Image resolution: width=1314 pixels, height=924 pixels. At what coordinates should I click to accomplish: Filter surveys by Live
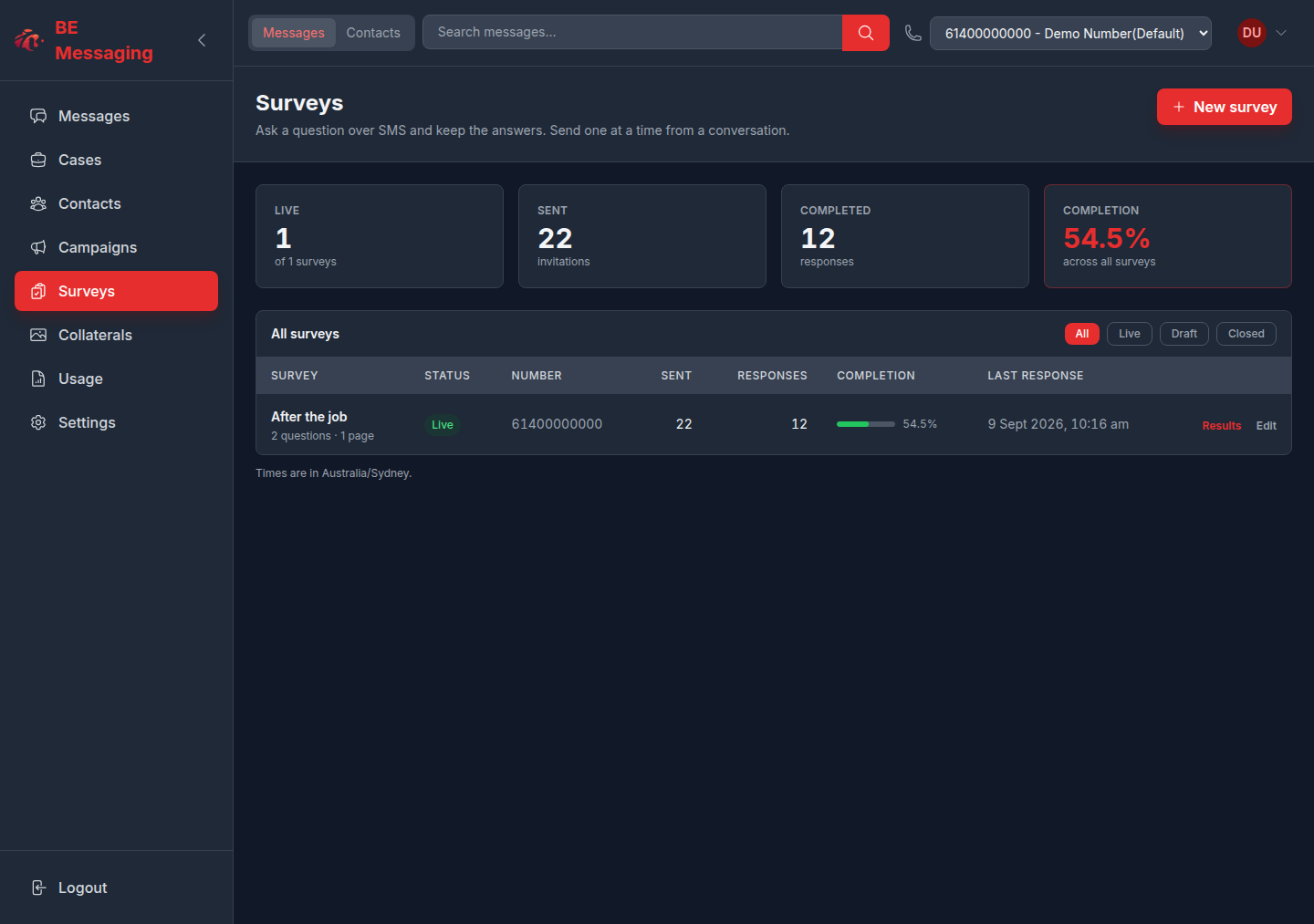tap(1130, 334)
